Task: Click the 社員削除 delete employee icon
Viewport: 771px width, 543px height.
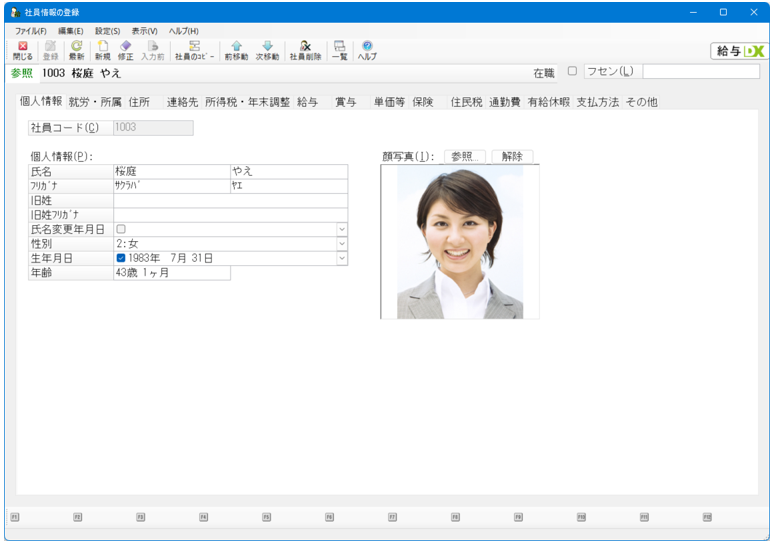Action: (x=305, y=51)
